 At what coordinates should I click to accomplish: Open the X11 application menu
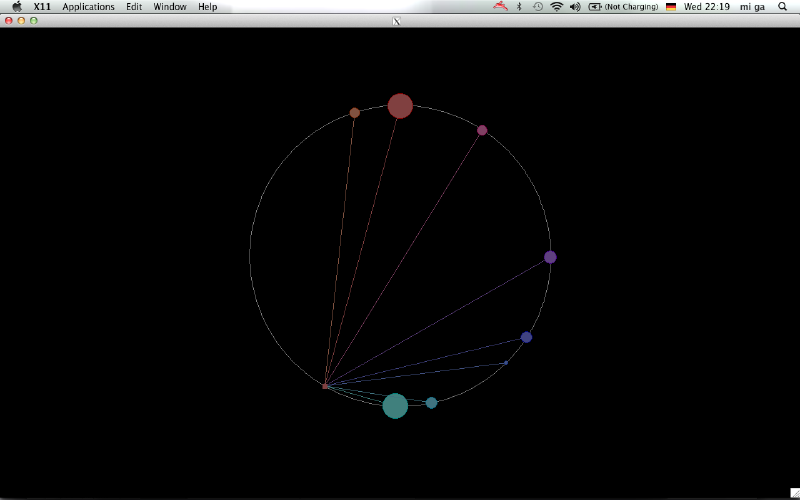(42, 7)
